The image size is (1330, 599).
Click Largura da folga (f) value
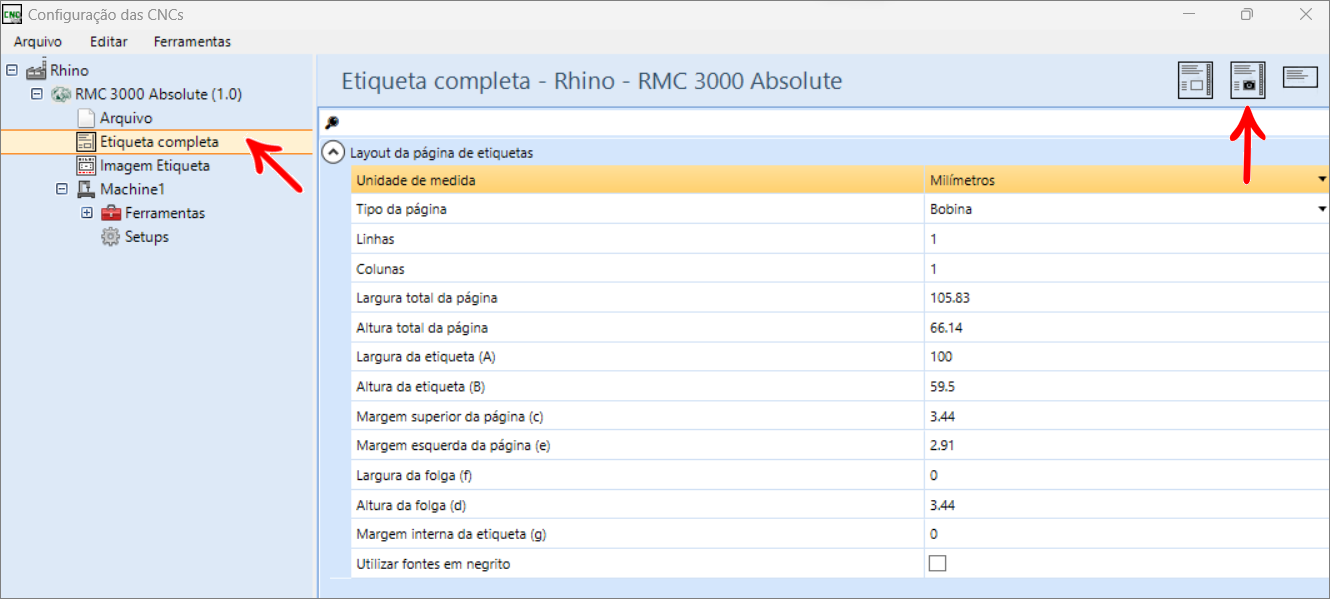(x=1126, y=475)
